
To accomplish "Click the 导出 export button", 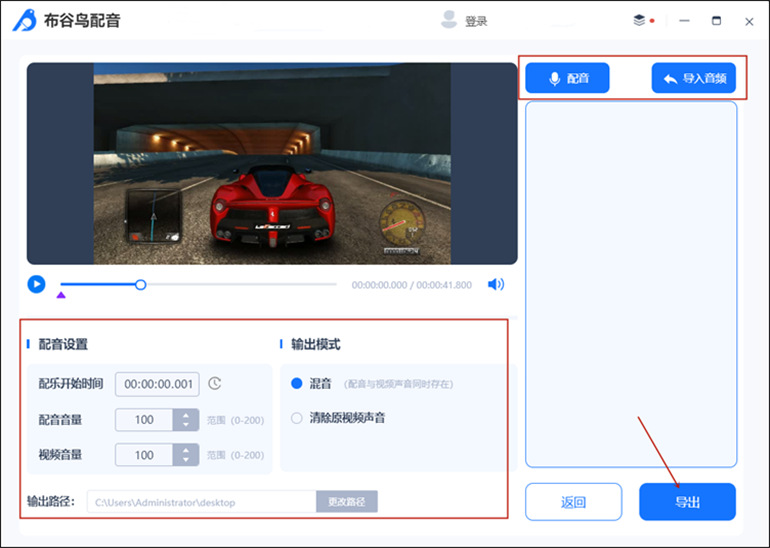I will pyautogui.click(x=687, y=502).
